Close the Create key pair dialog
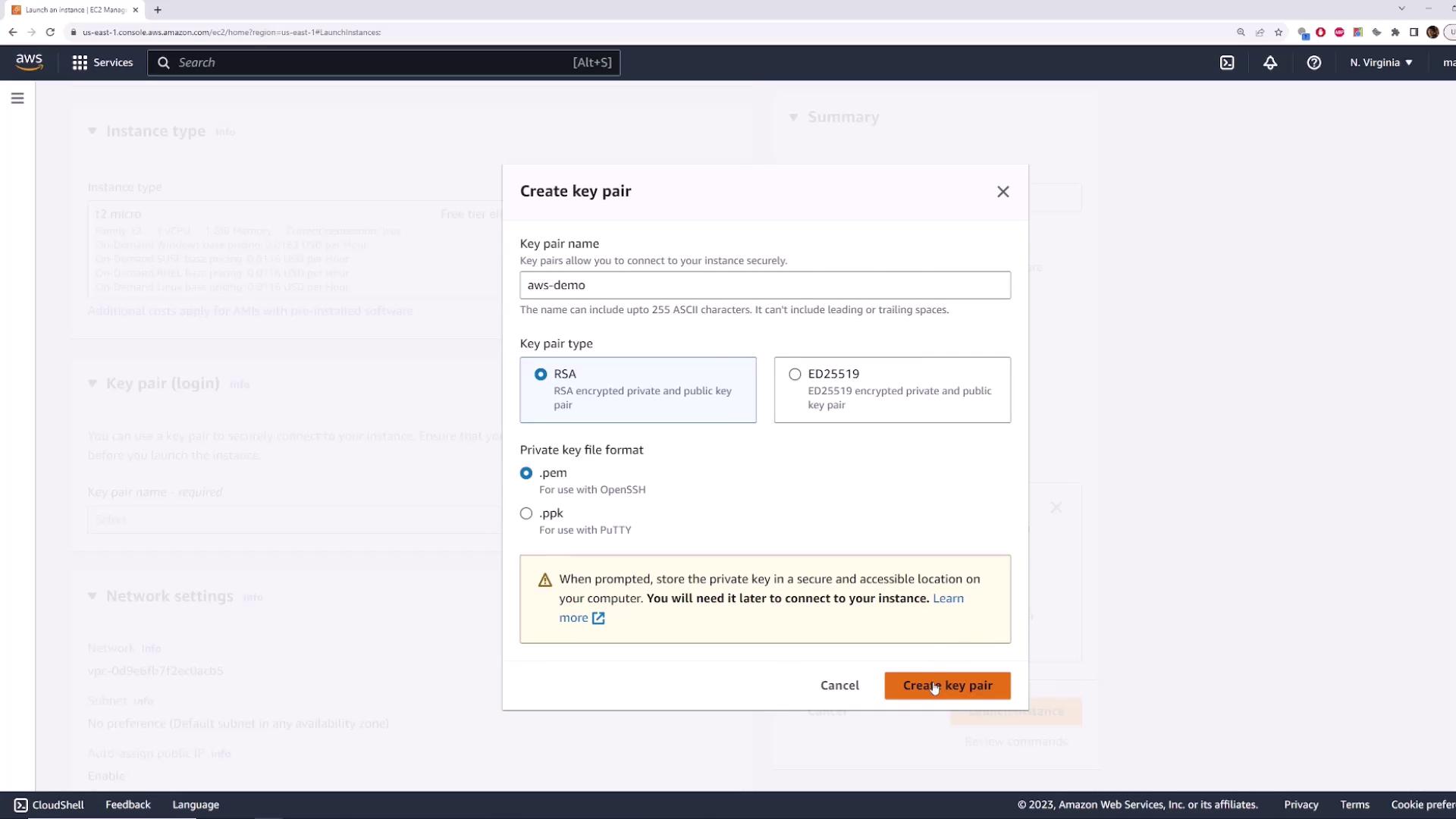 [1003, 192]
